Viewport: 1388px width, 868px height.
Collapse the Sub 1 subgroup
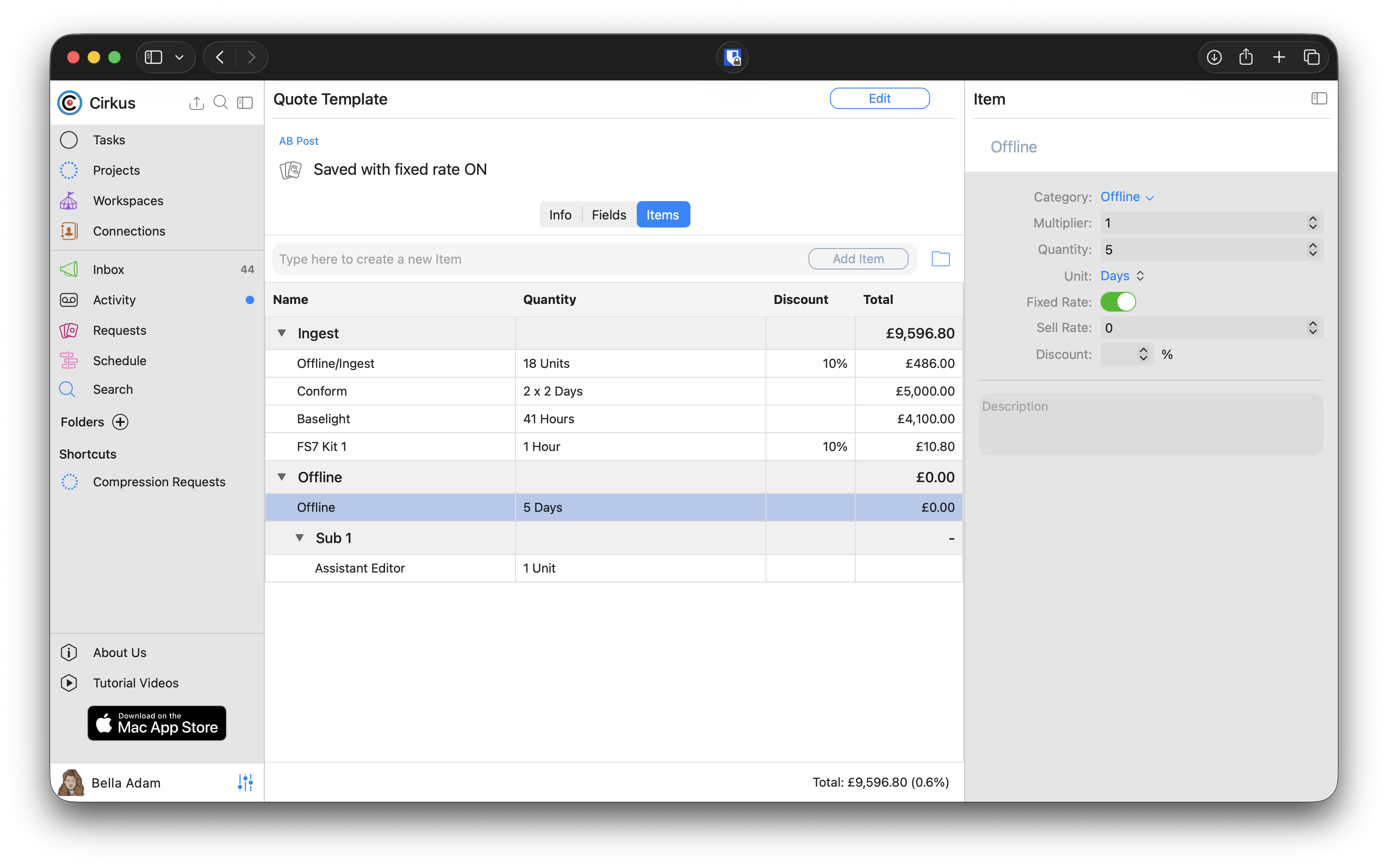300,538
